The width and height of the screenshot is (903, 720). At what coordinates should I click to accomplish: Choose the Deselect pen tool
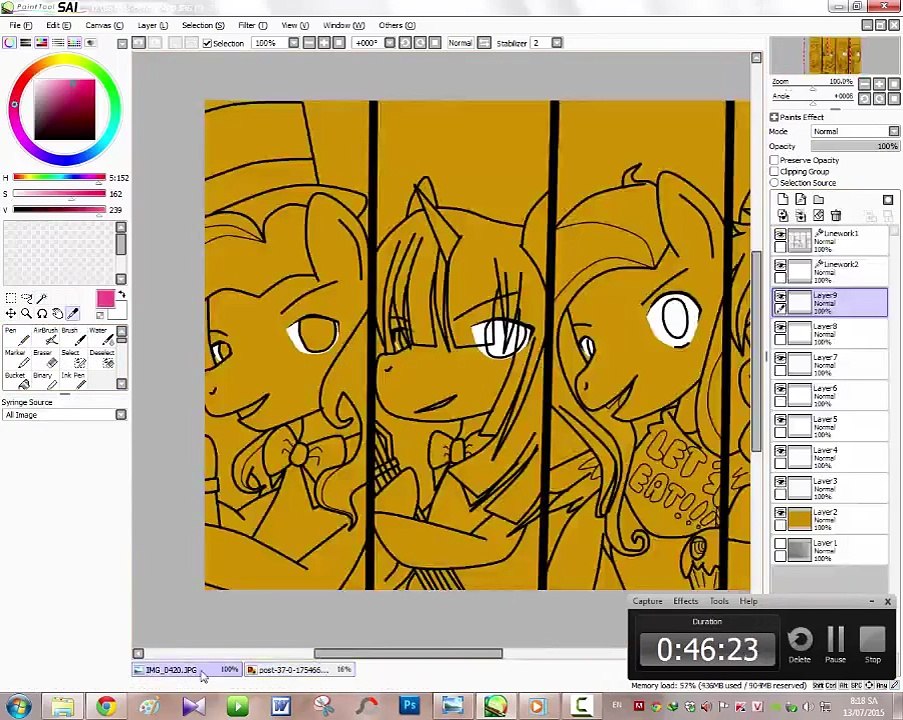(x=102, y=359)
